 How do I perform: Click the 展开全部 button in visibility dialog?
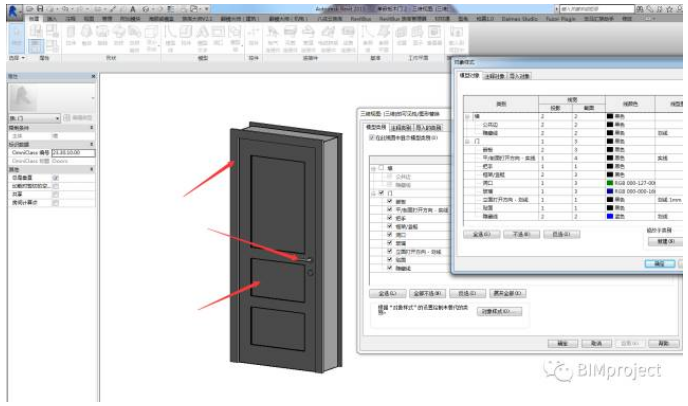[x=510, y=294]
